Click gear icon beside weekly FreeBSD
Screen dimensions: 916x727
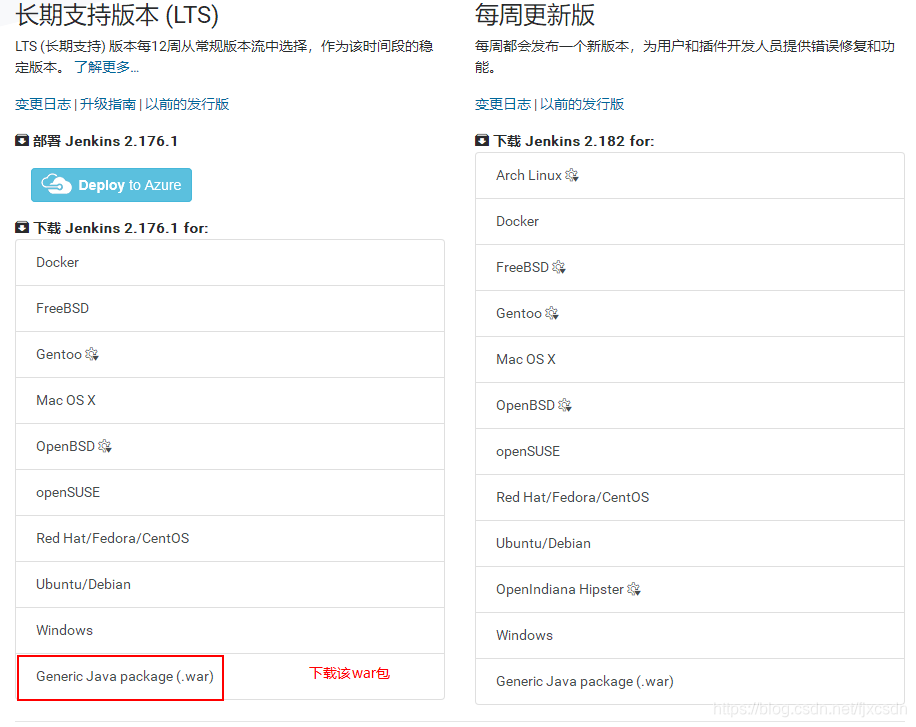(559, 267)
